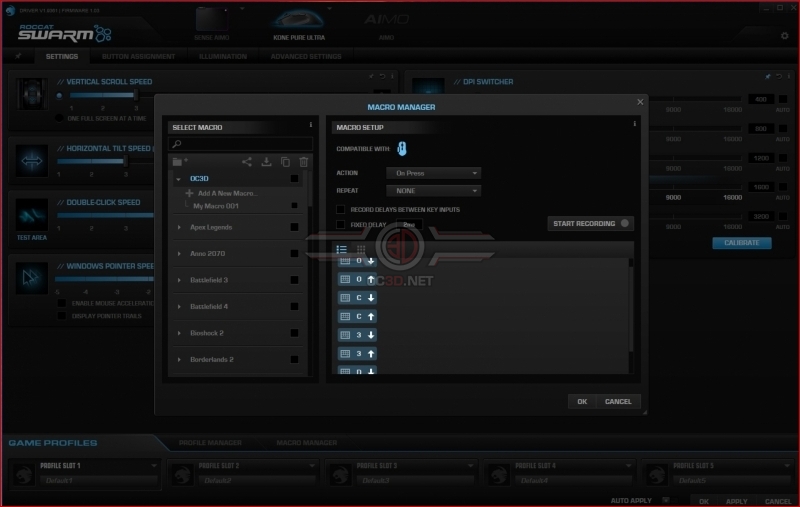Click the dialog Cancel button
The image size is (800, 507).
[x=618, y=401]
